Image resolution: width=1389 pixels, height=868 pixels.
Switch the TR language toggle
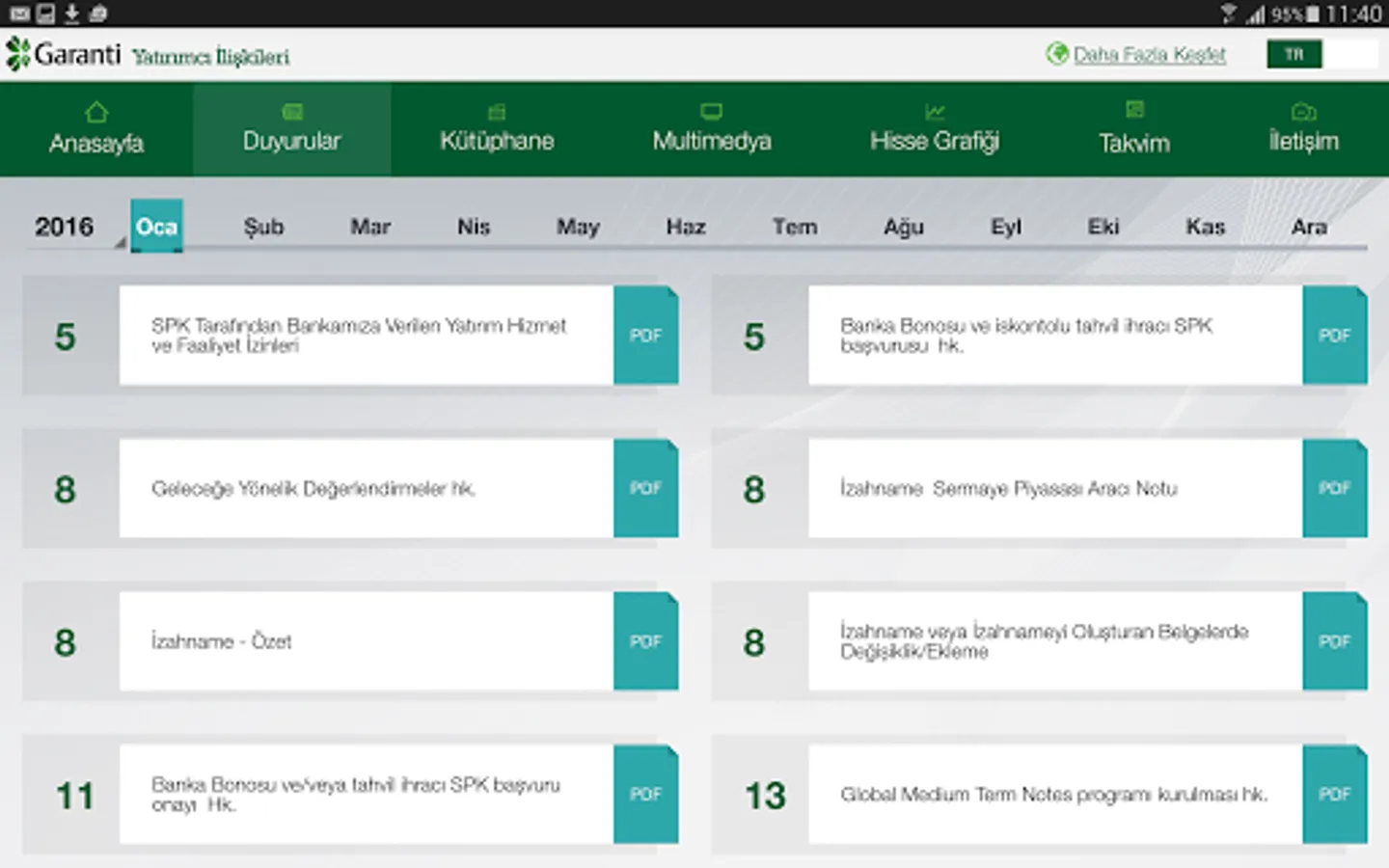point(1321,54)
